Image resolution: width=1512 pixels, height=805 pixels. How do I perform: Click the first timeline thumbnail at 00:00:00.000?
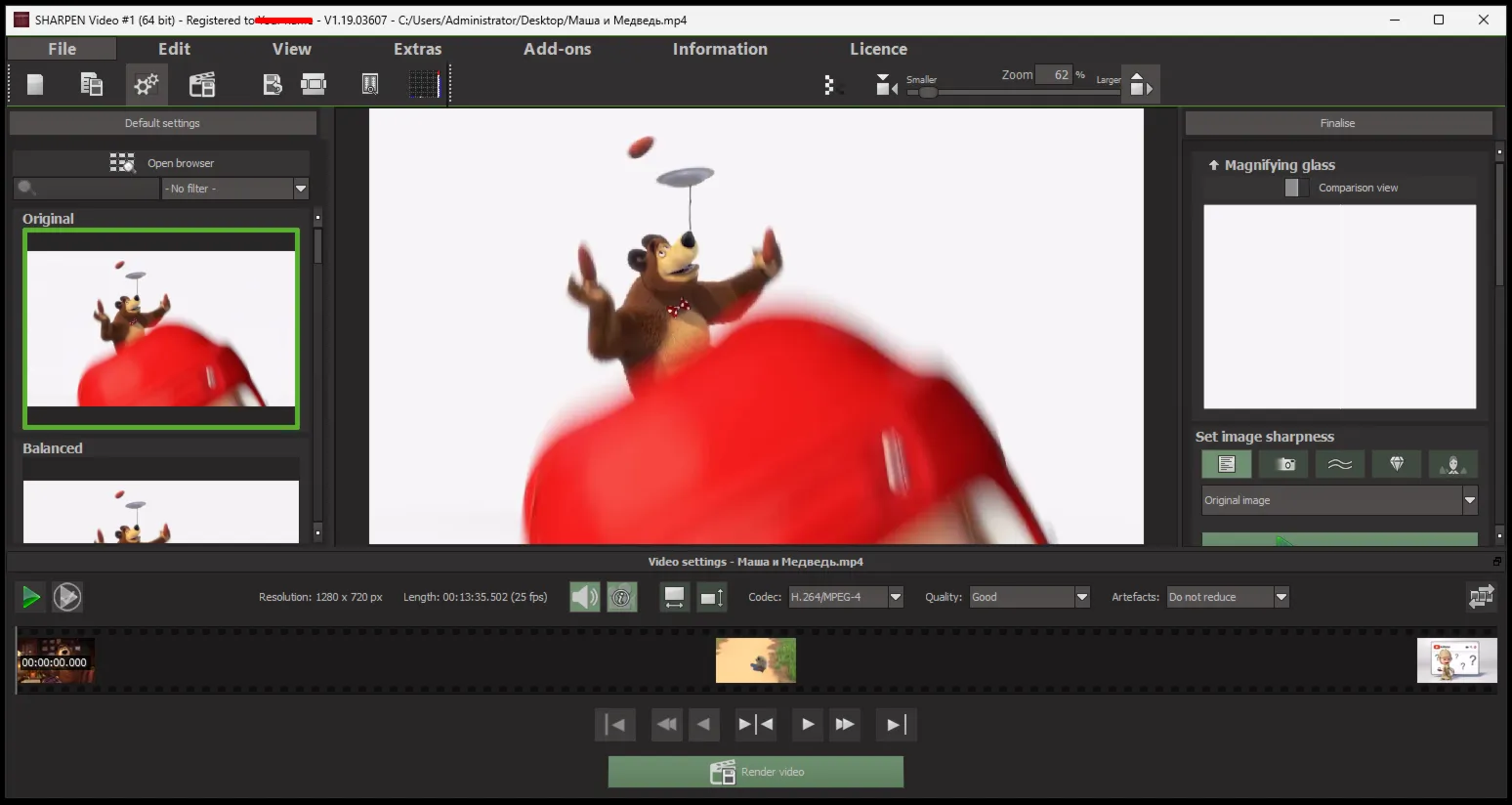pos(55,660)
